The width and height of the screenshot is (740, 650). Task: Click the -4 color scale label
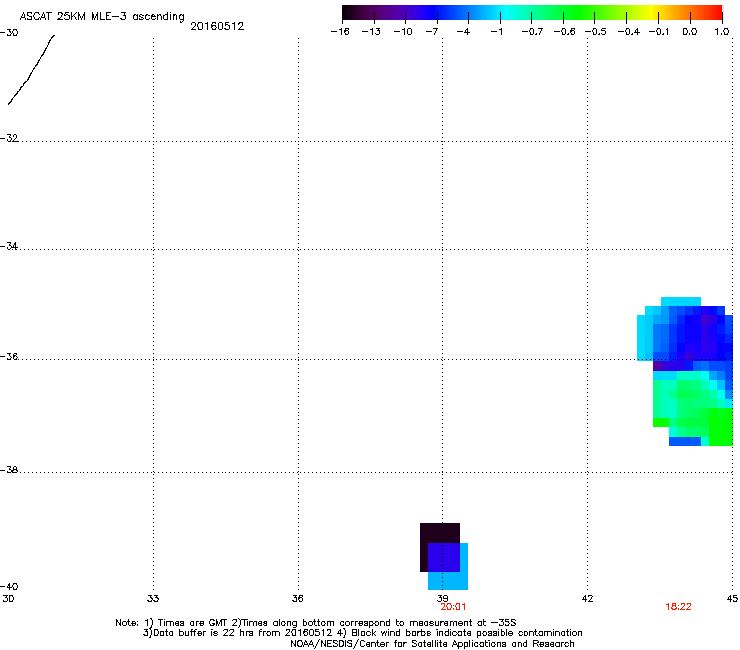(463, 32)
